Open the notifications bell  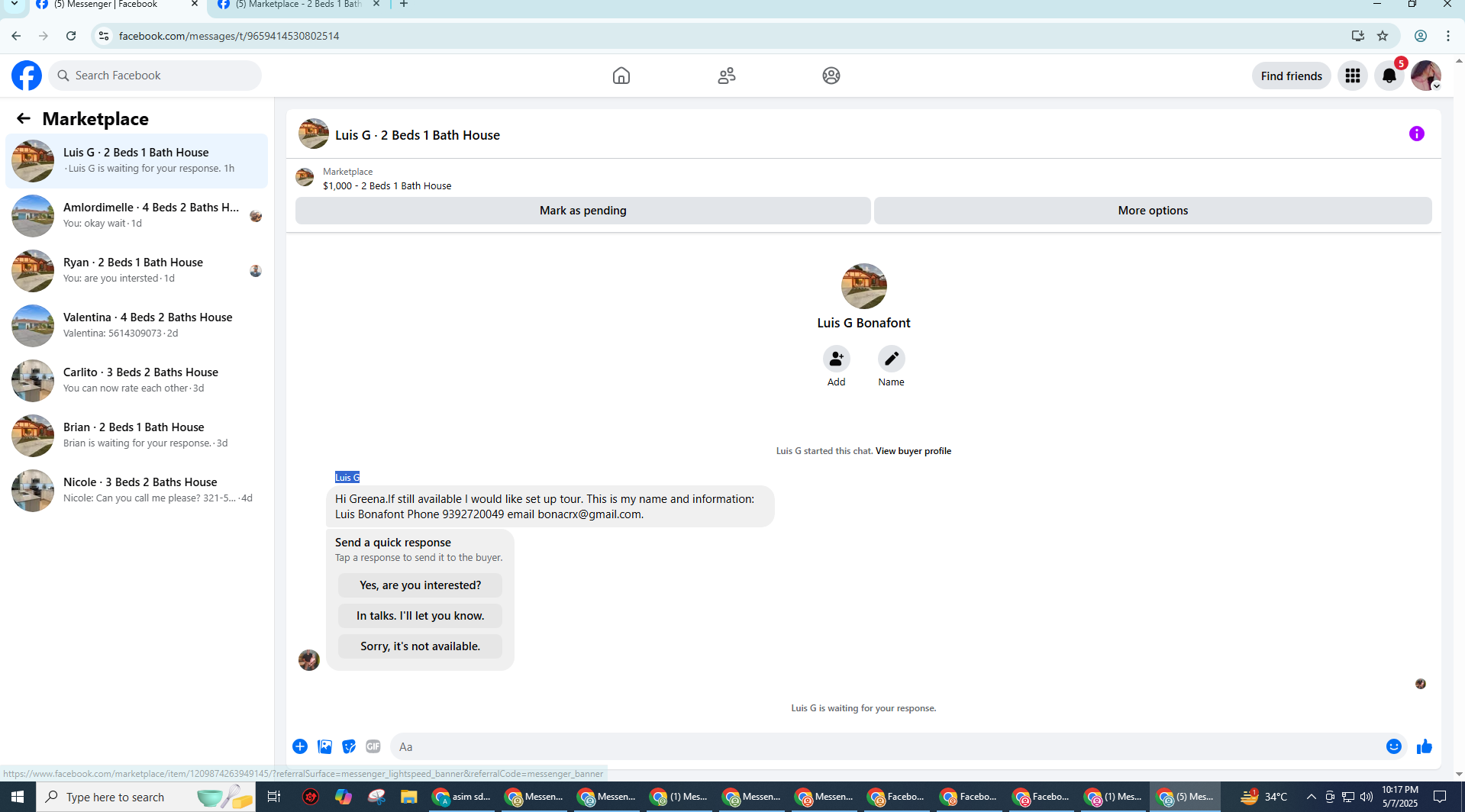coord(1389,76)
